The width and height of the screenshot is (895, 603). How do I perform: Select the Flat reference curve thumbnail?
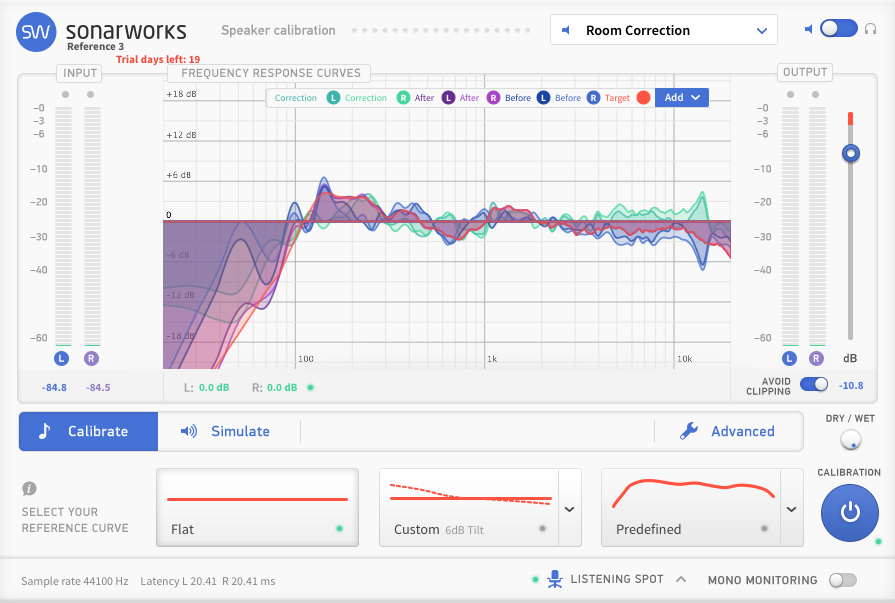click(x=257, y=506)
